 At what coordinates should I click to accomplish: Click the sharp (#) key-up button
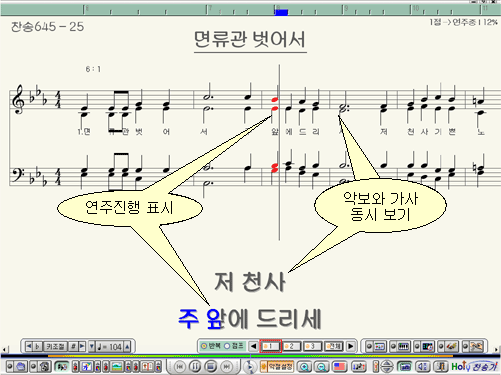[x=73, y=347]
